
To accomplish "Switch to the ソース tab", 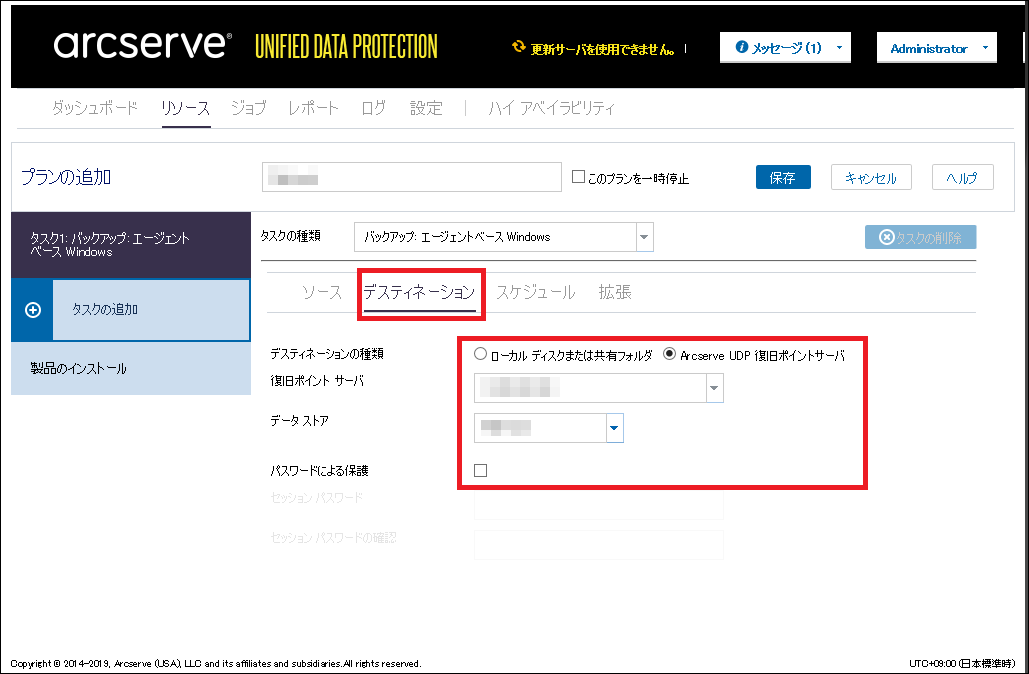I will coord(322,292).
